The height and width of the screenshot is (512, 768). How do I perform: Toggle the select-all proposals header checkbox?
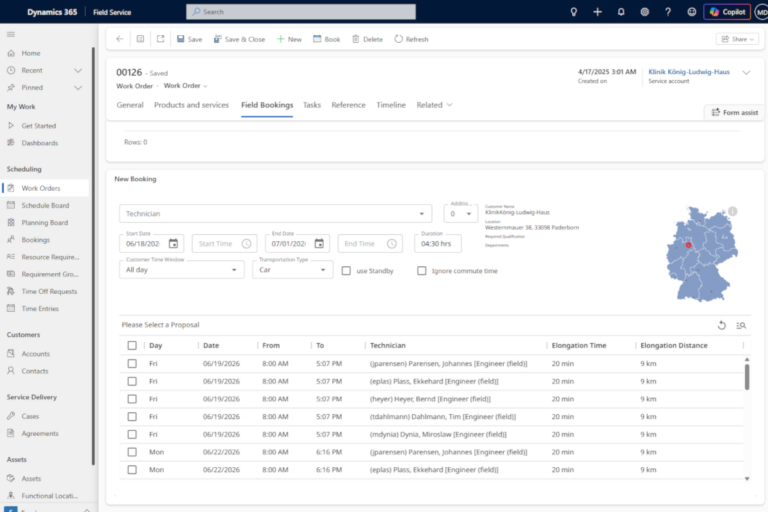pyautogui.click(x=132, y=345)
